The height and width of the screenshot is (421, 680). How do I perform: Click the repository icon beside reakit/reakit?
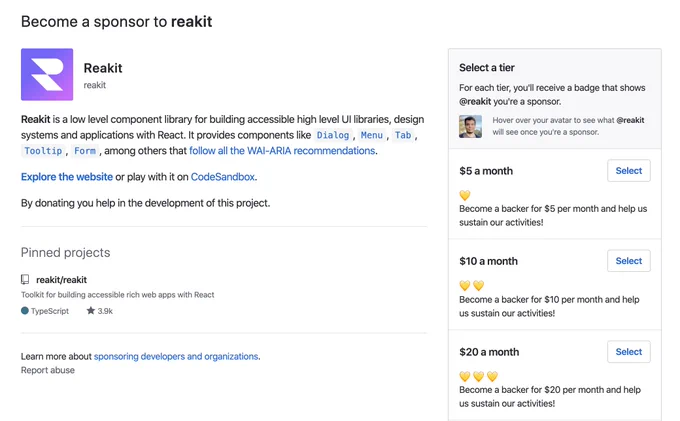[25, 279]
